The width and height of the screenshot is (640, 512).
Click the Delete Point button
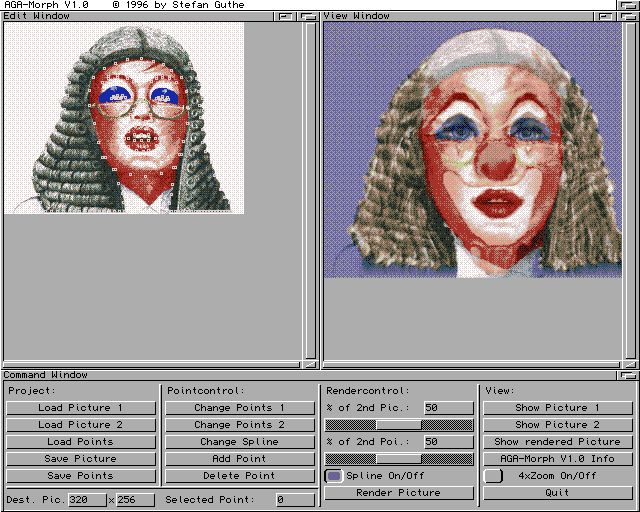[x=240, y=476]
